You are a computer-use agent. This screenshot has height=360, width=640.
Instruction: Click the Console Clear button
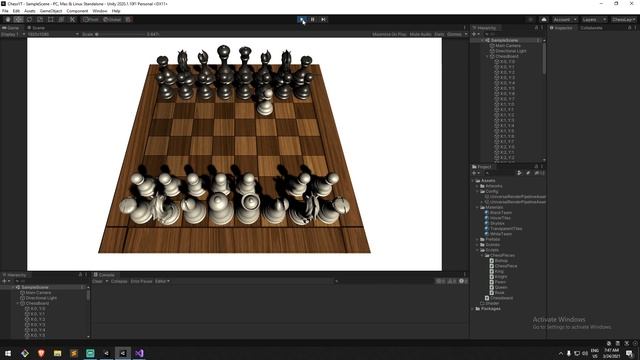[x=97, y=281]
